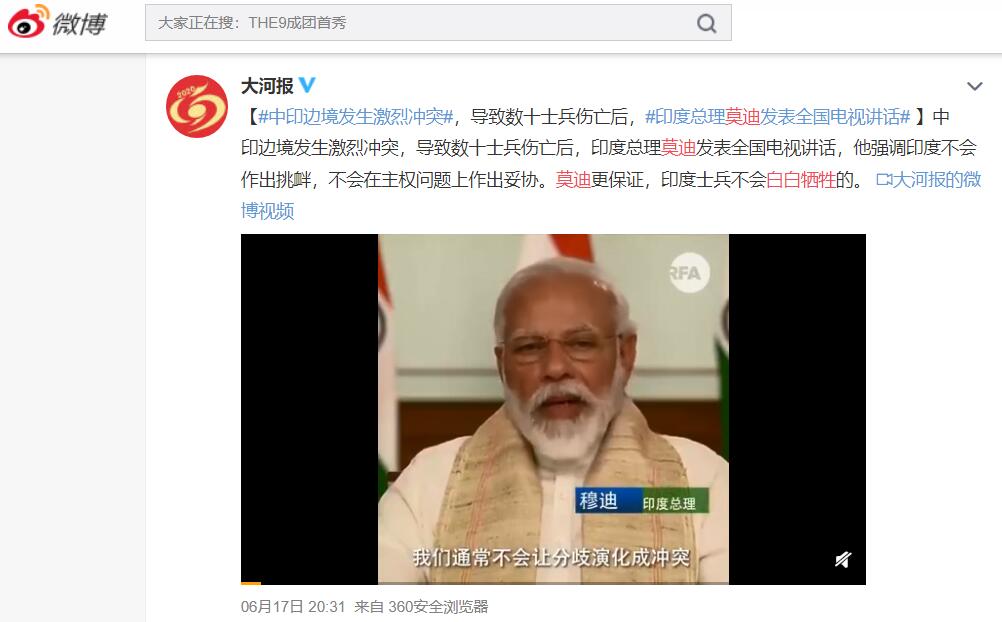The height and width of the screenshot is (622, 1002).
Task: Open the 06月17日 20:31 timestamp
Action: point(293,607)
